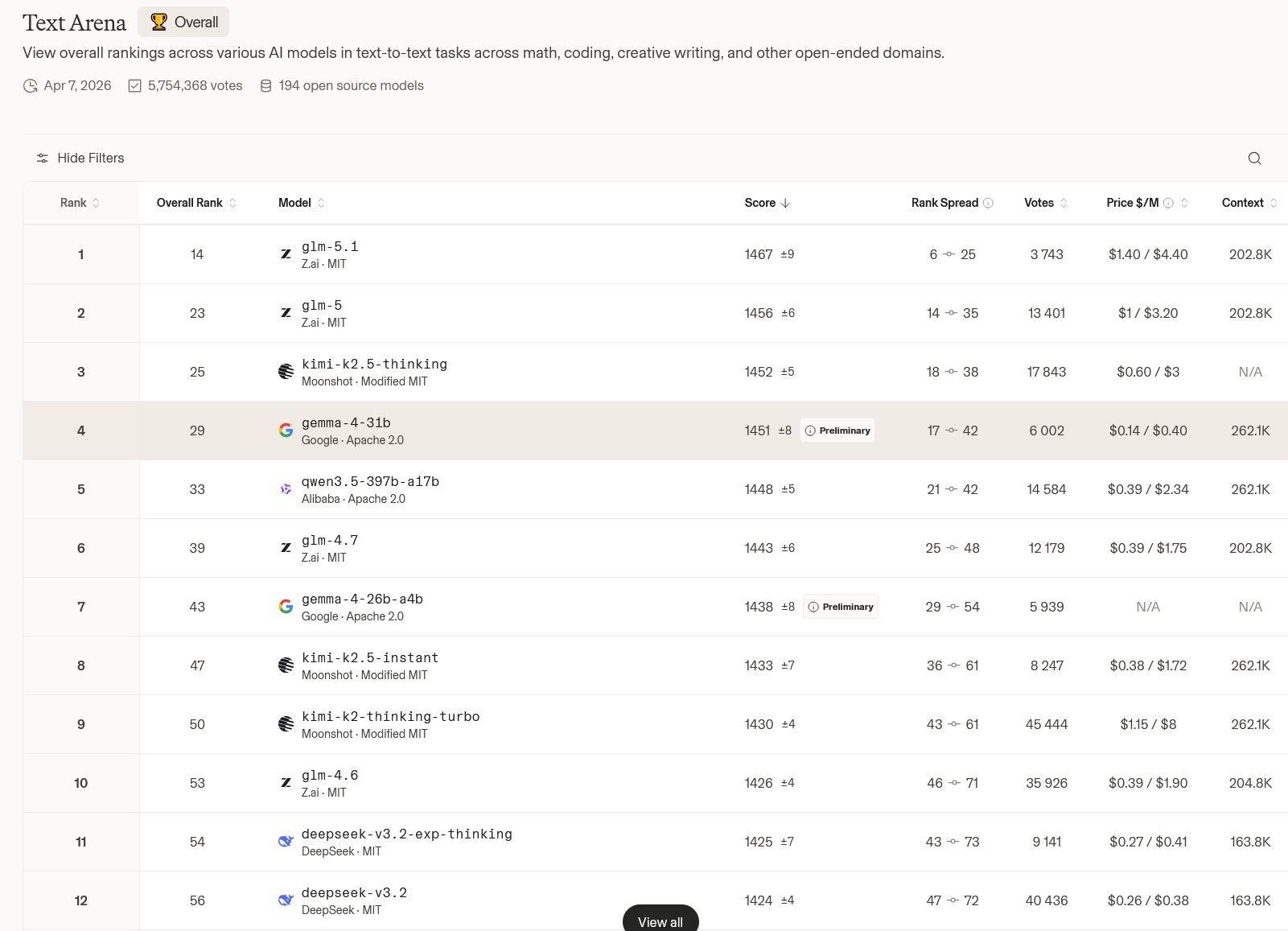Image resolution: width=1288 pixels, height=931 pixels.
Task: Click the Z.ai logo next to glm-5.1
Action: [286, 254]
